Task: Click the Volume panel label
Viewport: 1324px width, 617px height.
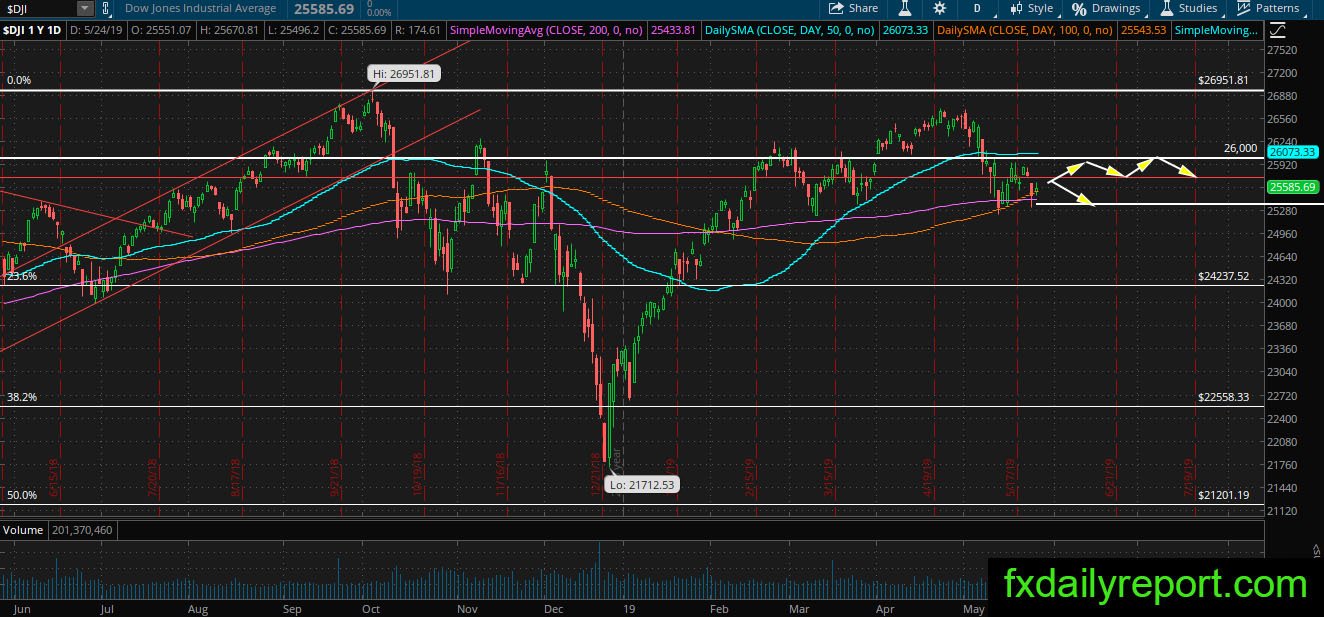Action: [22, 529]
